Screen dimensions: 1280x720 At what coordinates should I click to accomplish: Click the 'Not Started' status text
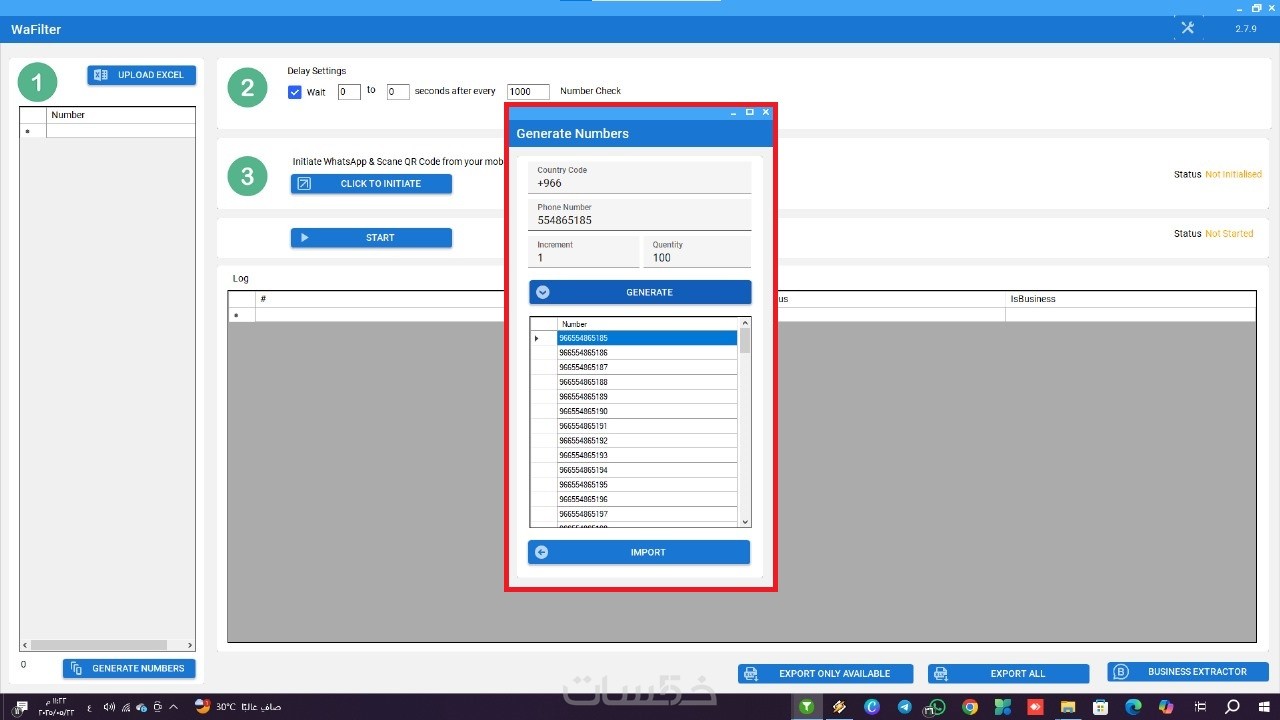coord(1229,234)
